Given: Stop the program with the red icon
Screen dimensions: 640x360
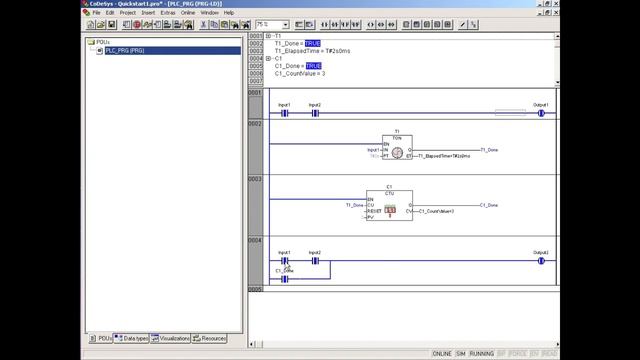Looking at the screenshot, I should pyautogui.click(x=137, y=24).
